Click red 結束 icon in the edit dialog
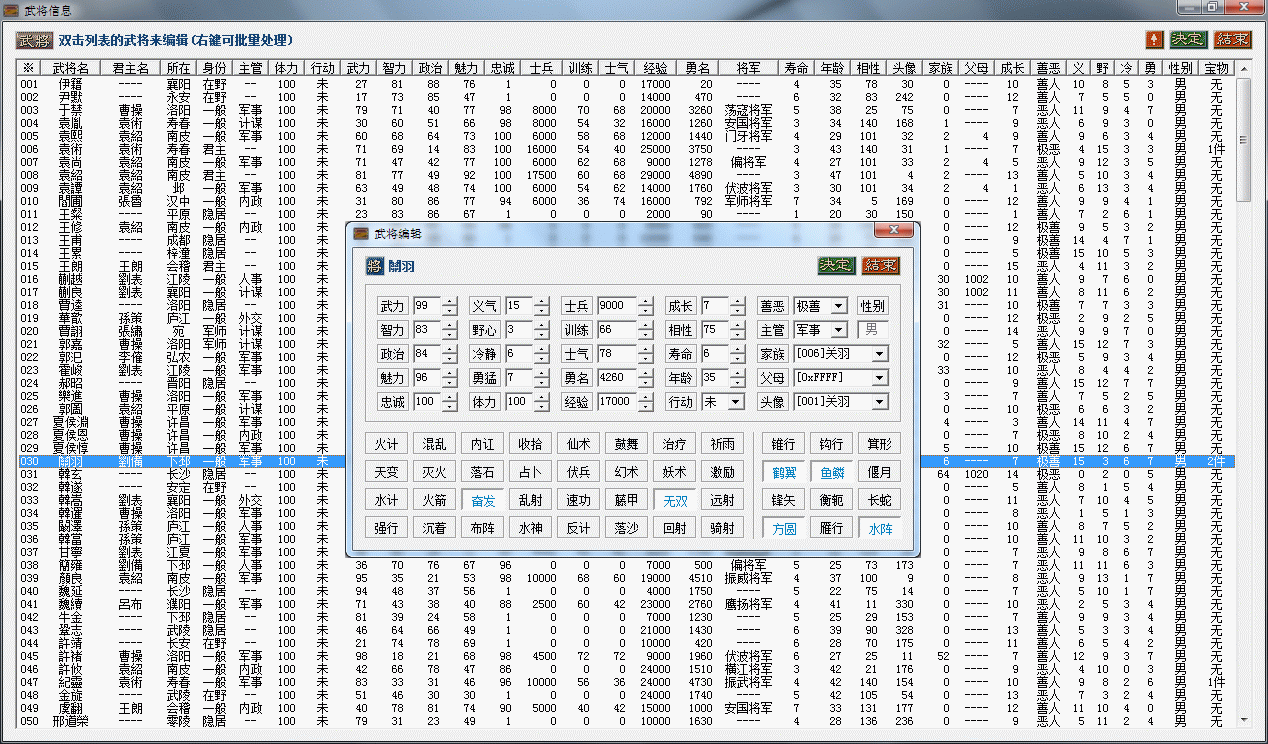The height and width of the screenshot is (744, 1268). (x=880, y=265)
